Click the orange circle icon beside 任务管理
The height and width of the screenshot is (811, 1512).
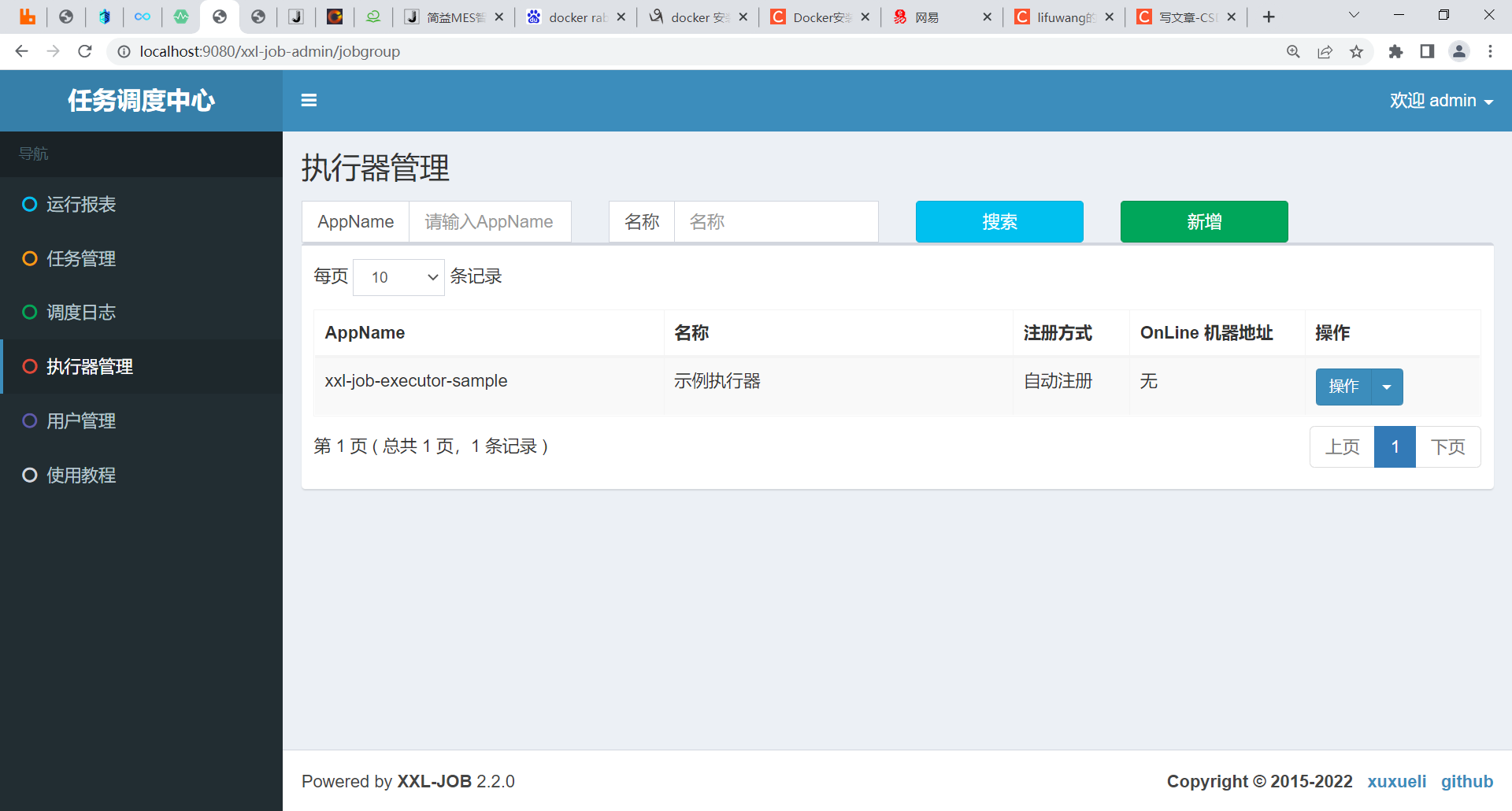[x=30, y=258]
